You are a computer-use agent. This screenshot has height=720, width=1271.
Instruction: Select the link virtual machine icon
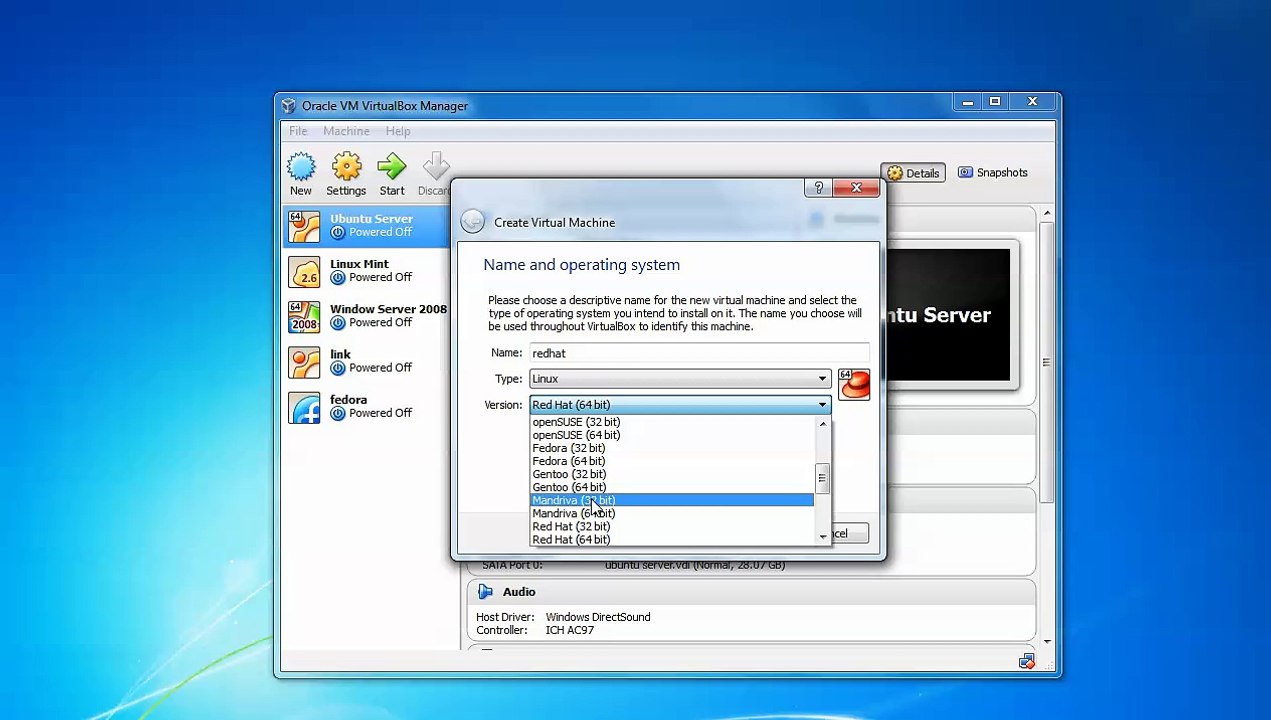[304, 362]
